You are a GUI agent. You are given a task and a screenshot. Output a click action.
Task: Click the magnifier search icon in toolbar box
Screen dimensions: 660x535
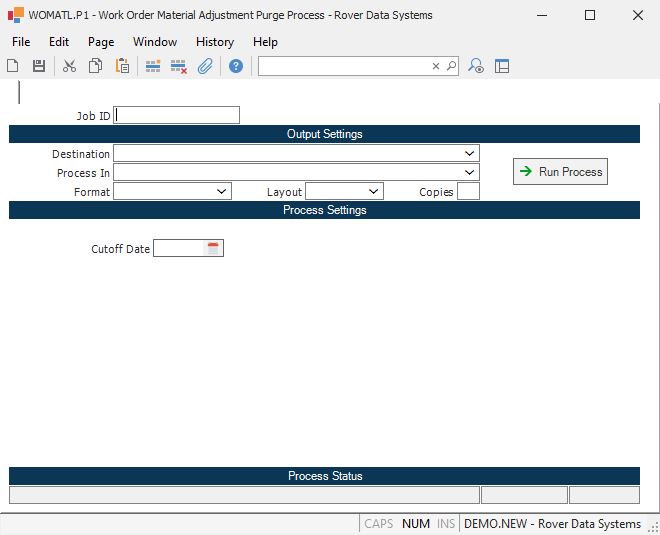click(451, 66)
